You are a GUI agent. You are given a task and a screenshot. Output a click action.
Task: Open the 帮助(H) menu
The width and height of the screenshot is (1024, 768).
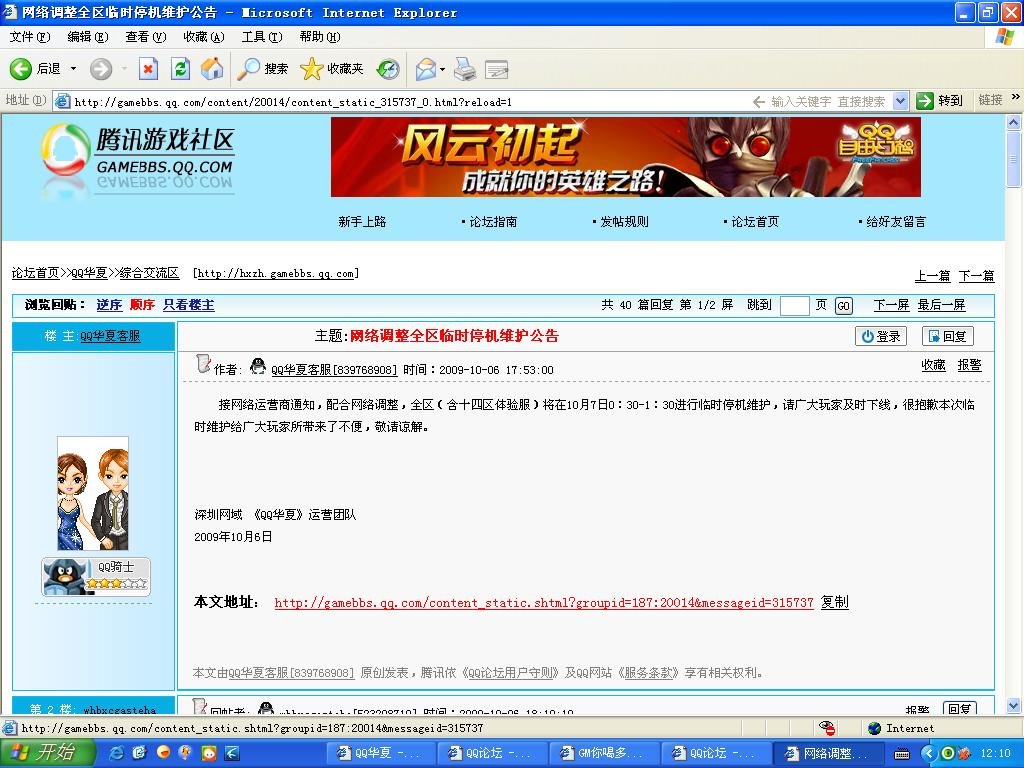320,37
